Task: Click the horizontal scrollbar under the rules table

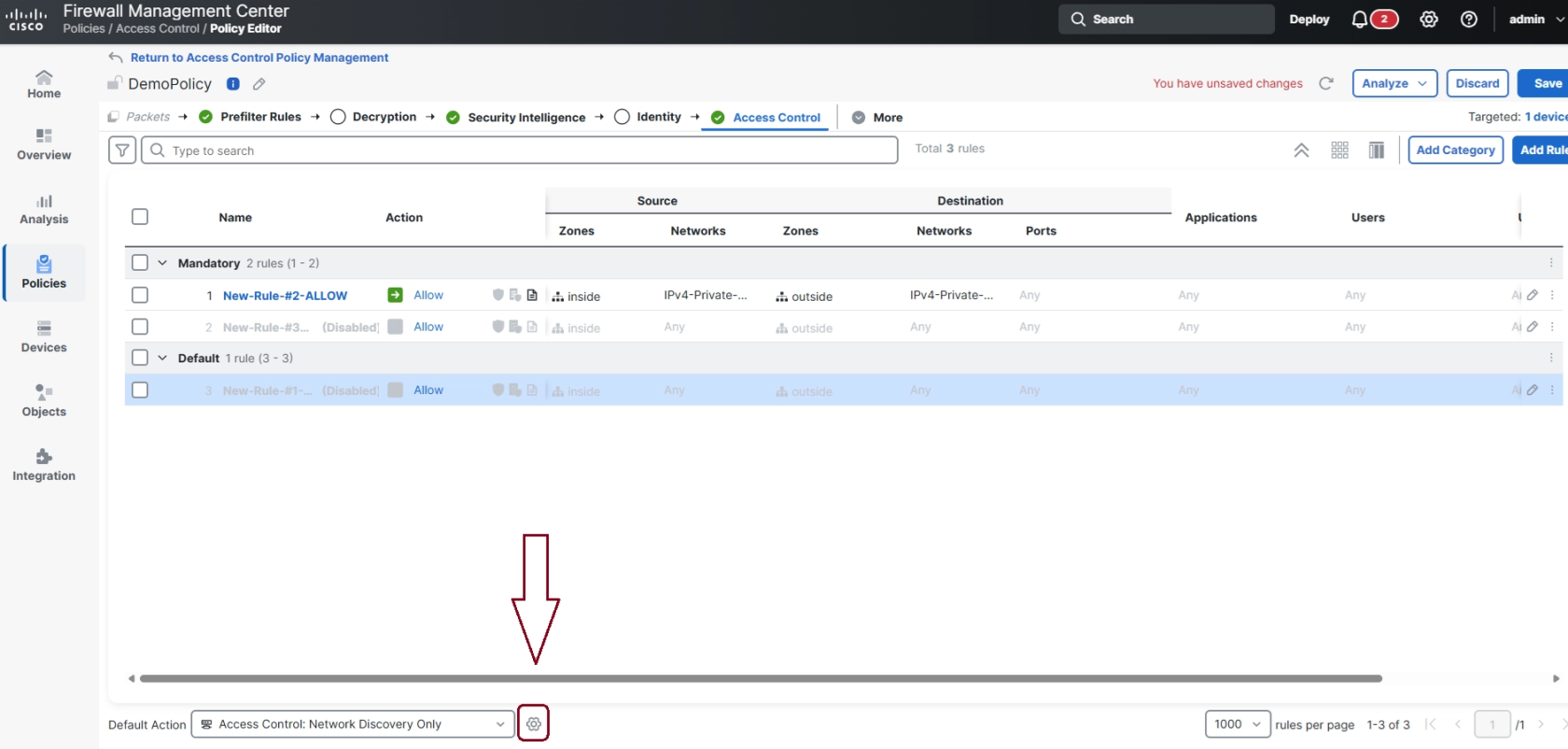Action: pos(761,679)
